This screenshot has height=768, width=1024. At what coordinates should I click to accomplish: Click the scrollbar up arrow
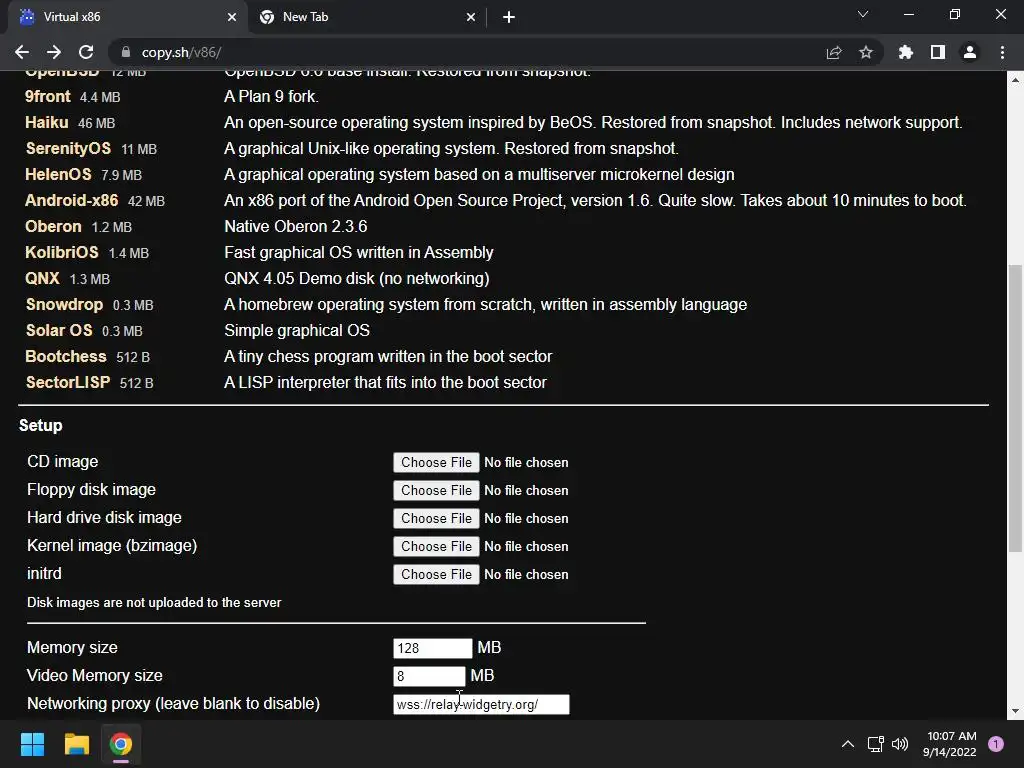[x=1015, y=80]
